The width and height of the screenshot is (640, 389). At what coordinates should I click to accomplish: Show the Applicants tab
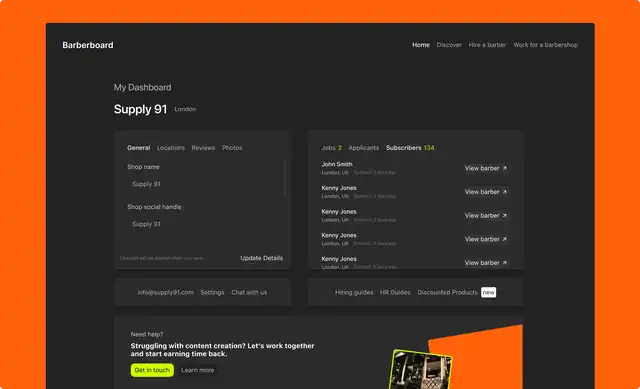pos(364,148)
